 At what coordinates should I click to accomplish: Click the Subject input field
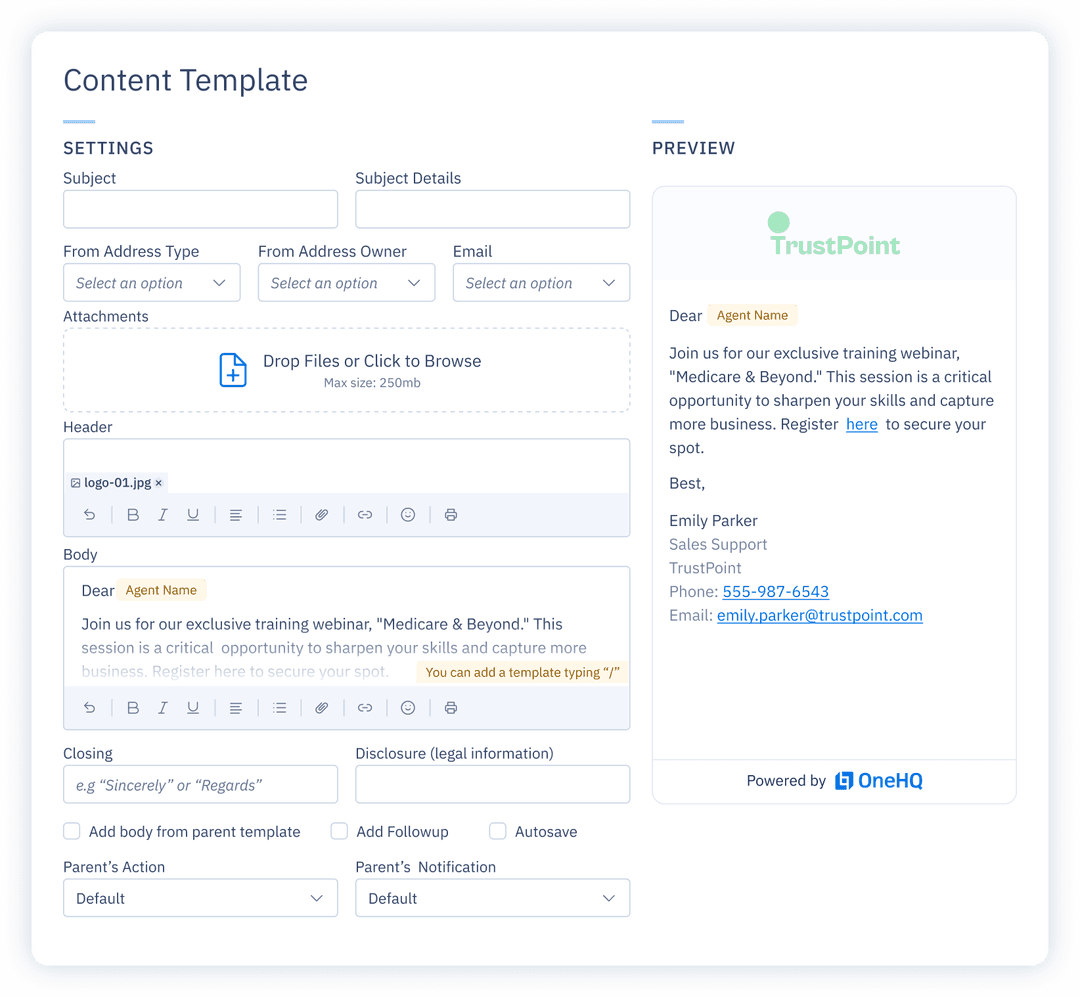200,210
